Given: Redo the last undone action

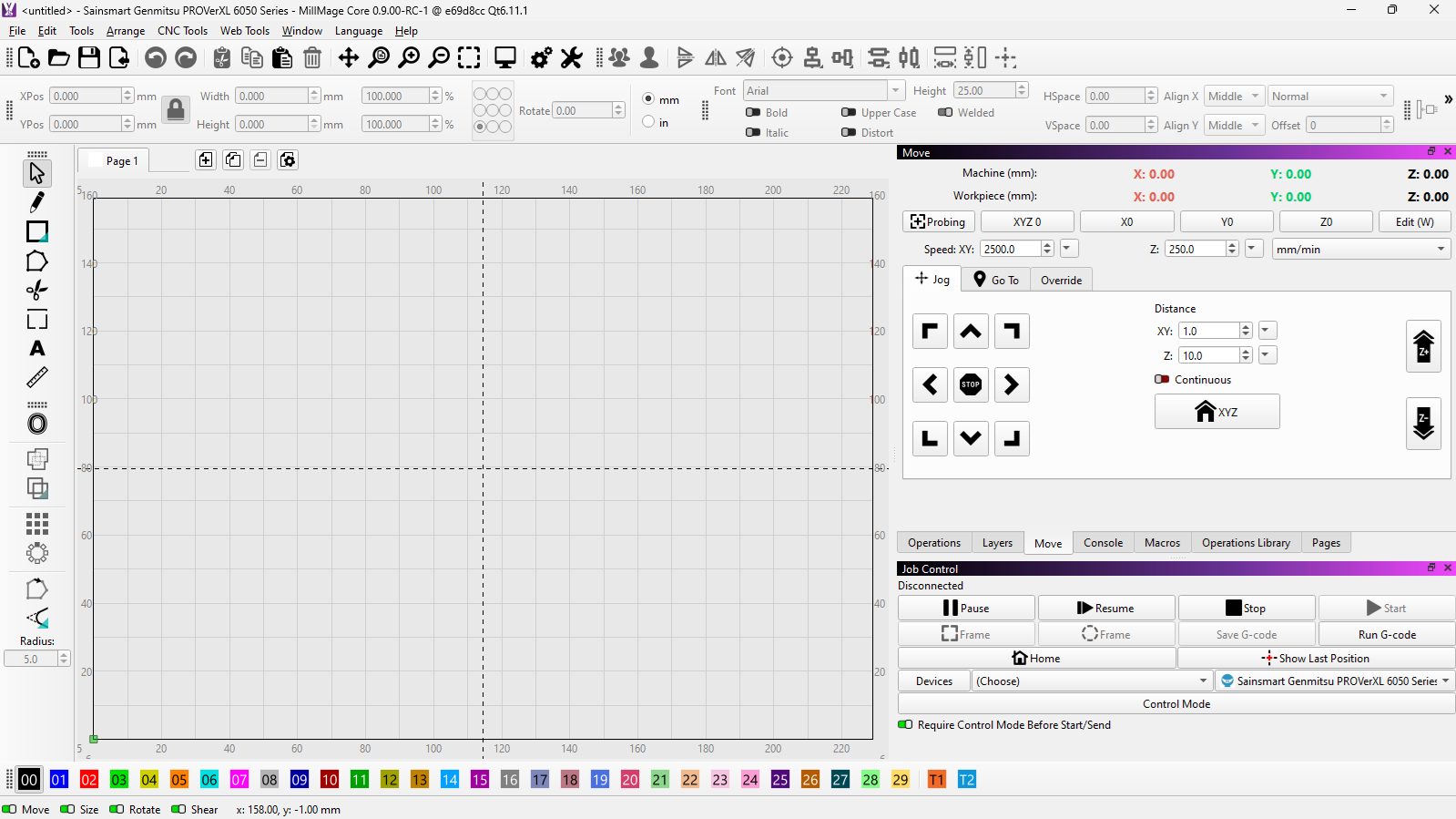Looking at the screenshot, I should point(186,58).
